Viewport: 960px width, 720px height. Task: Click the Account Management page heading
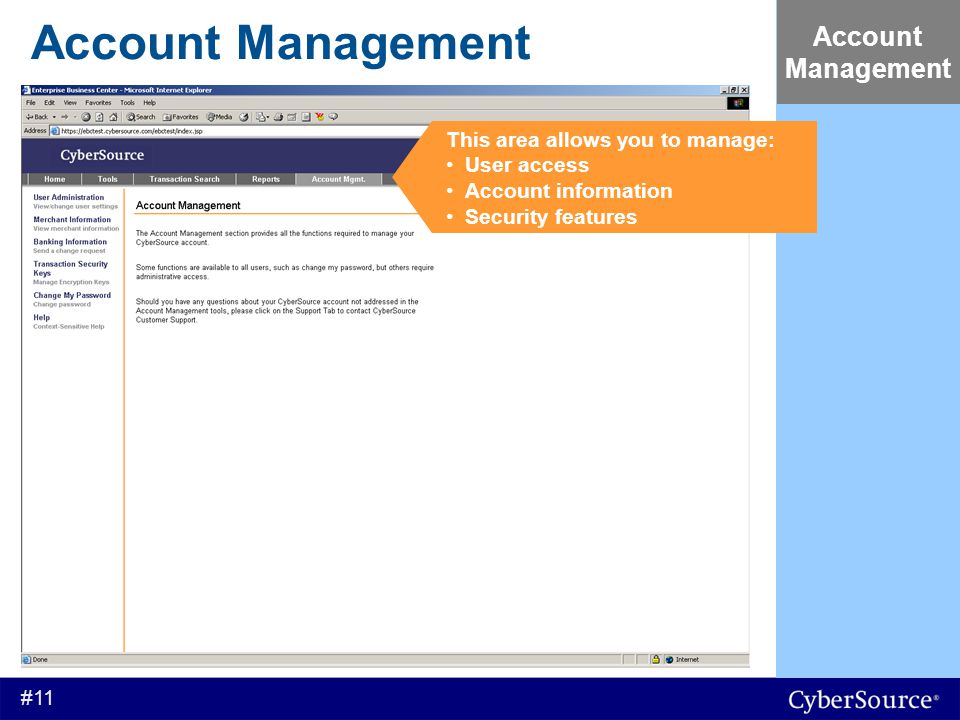188,206
